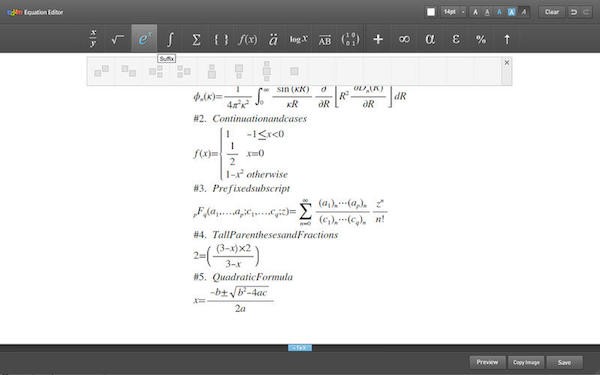Expand the log x templates palette

tap(298, 39)
